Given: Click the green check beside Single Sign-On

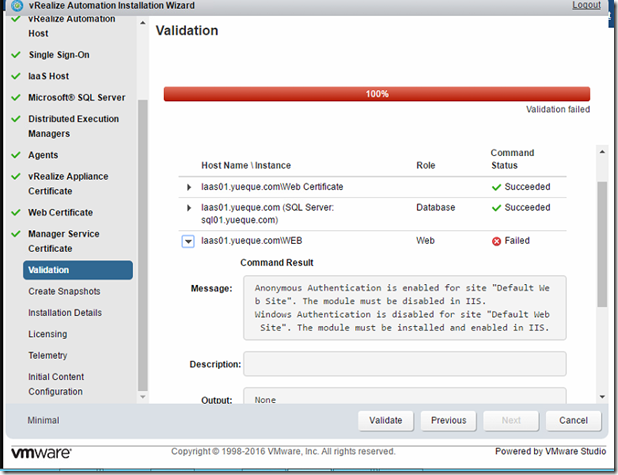Looking at the screenshot, I should [16, 55].
